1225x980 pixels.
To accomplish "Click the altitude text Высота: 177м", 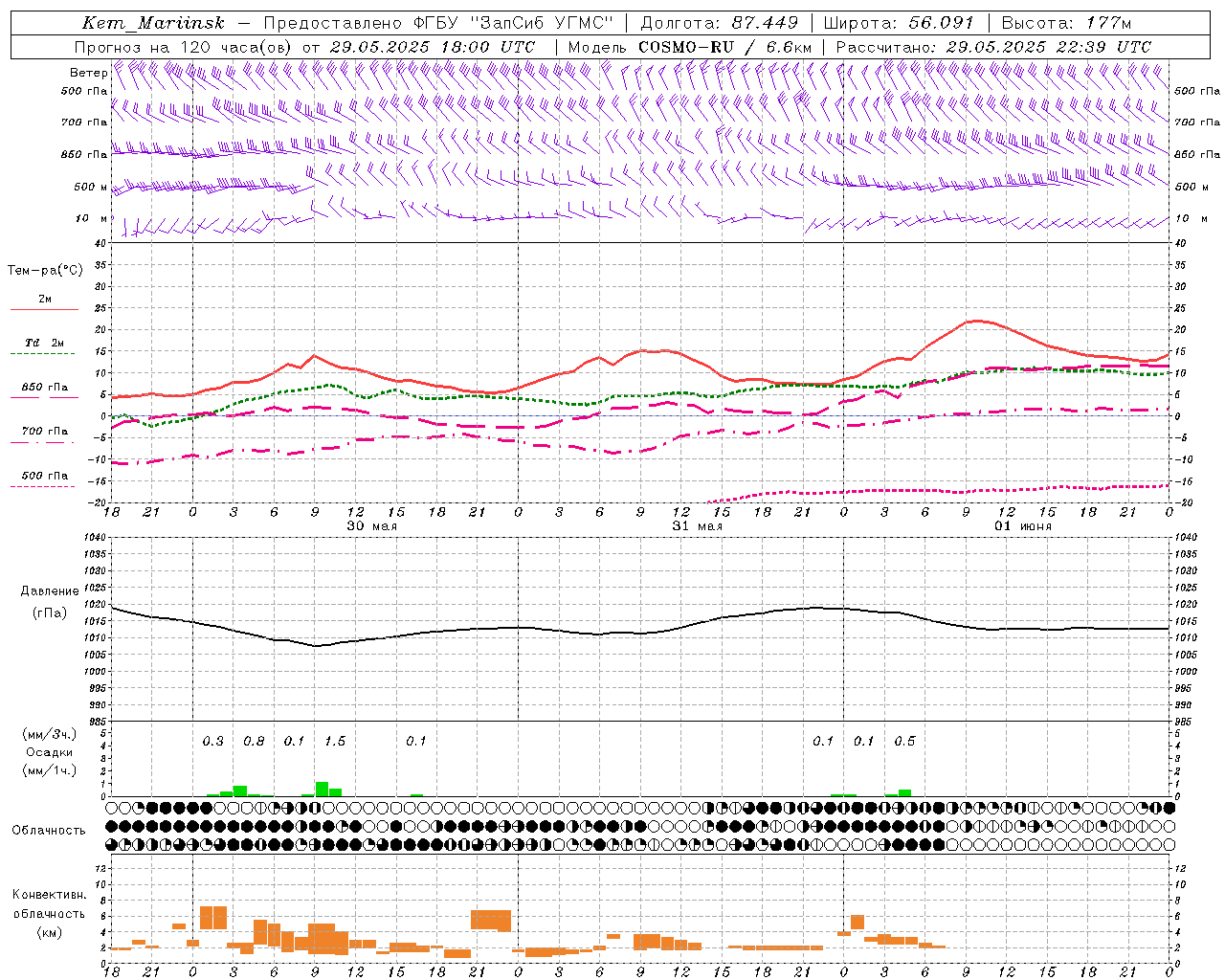I will (1066, 23).
